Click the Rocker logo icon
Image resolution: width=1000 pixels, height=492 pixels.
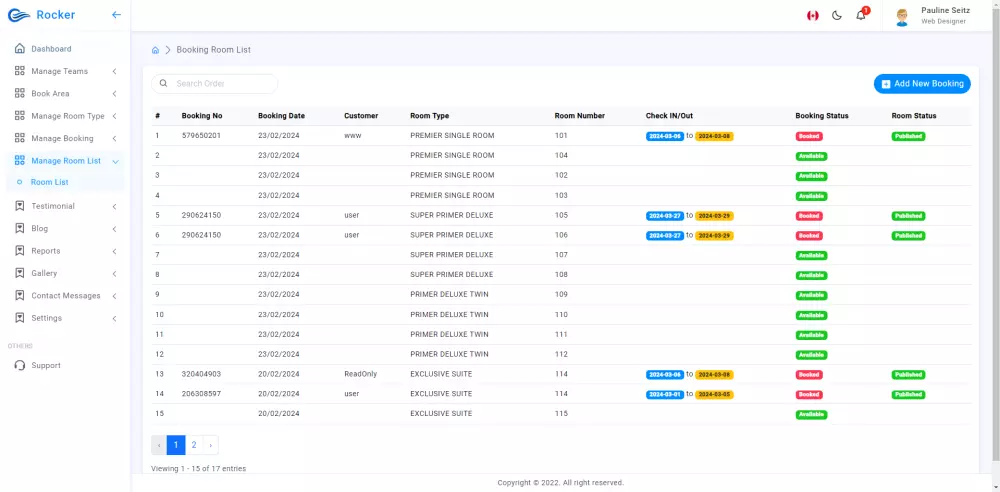point(19,15)
